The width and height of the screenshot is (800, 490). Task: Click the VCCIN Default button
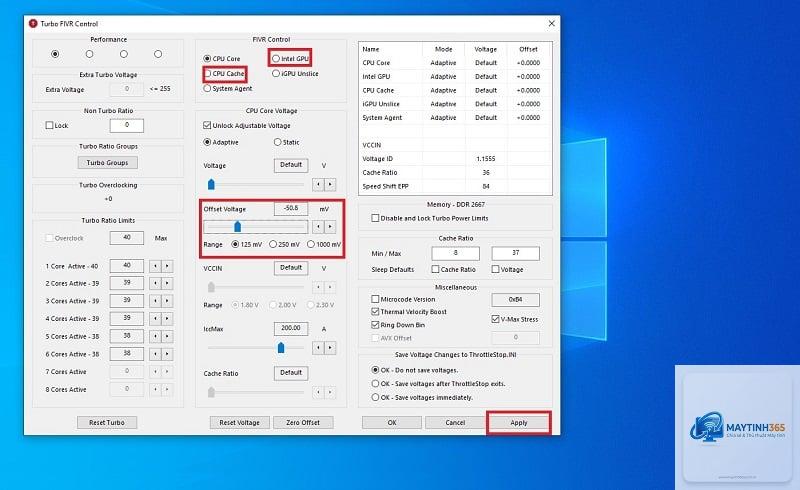(291, 267)
